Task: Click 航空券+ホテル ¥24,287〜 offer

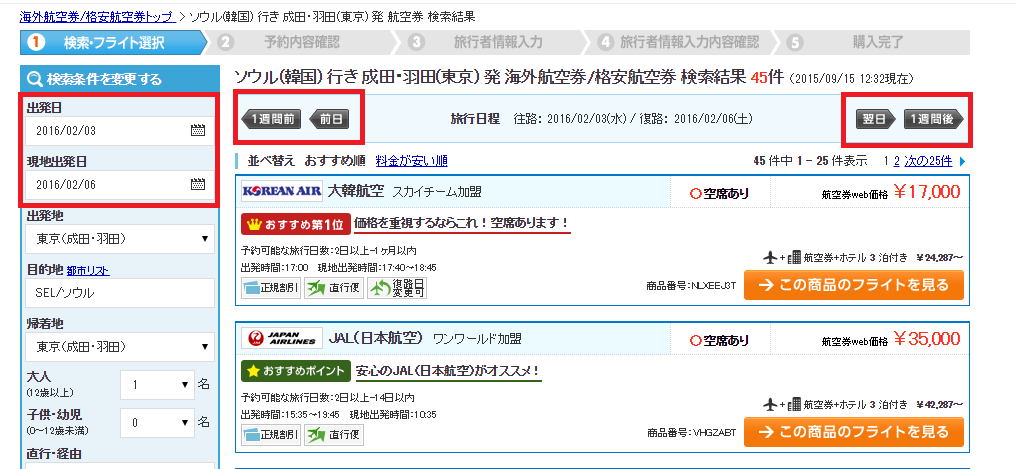Action: click(x=863, y=258)
